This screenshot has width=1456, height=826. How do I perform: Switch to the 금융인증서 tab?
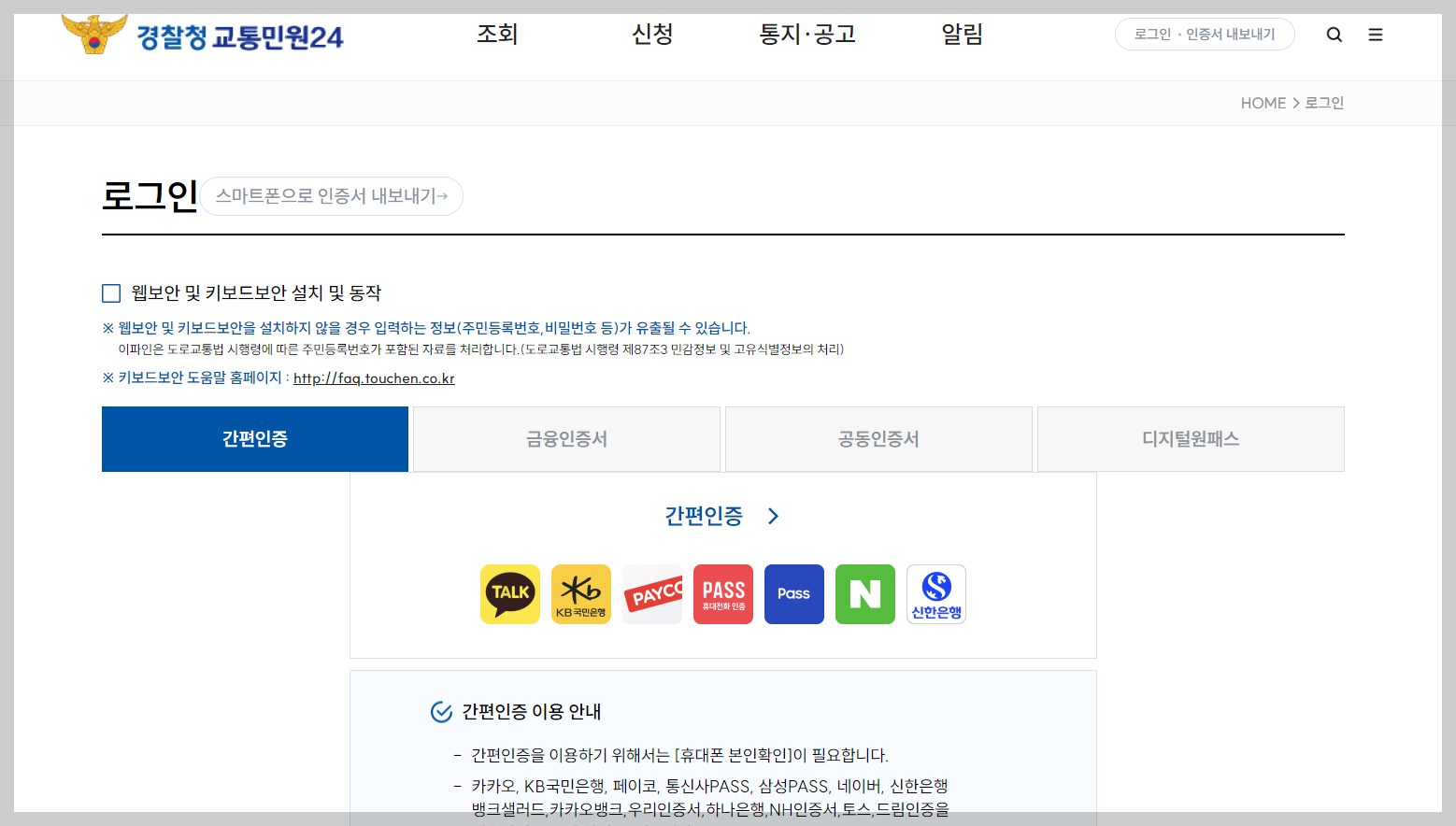tap(565, 438)
